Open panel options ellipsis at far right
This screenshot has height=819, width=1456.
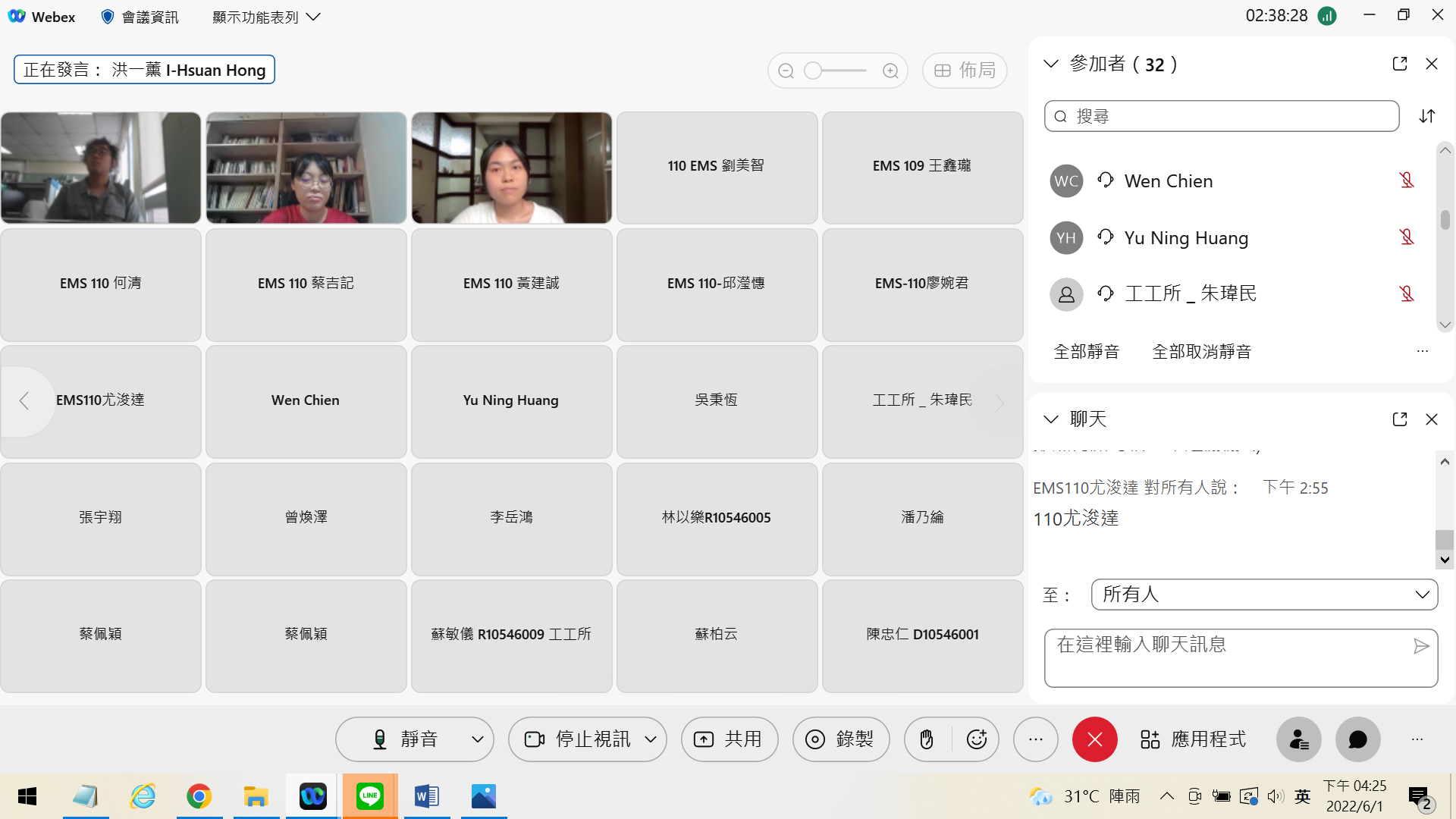click(x=1417, y=739)
